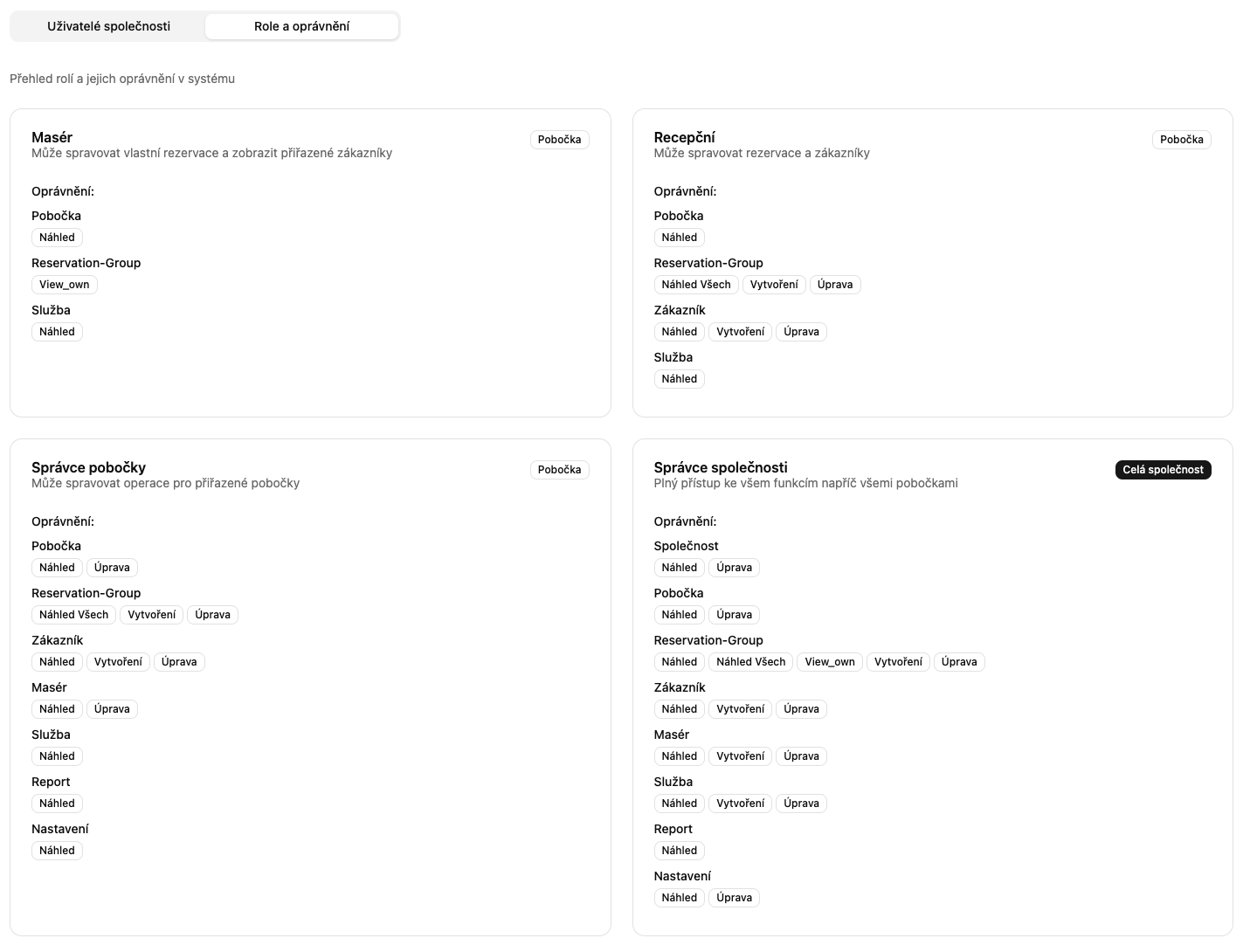Click Úprava under Masér in Správce pobočky
1250x952 pixels.
[112, 709]
